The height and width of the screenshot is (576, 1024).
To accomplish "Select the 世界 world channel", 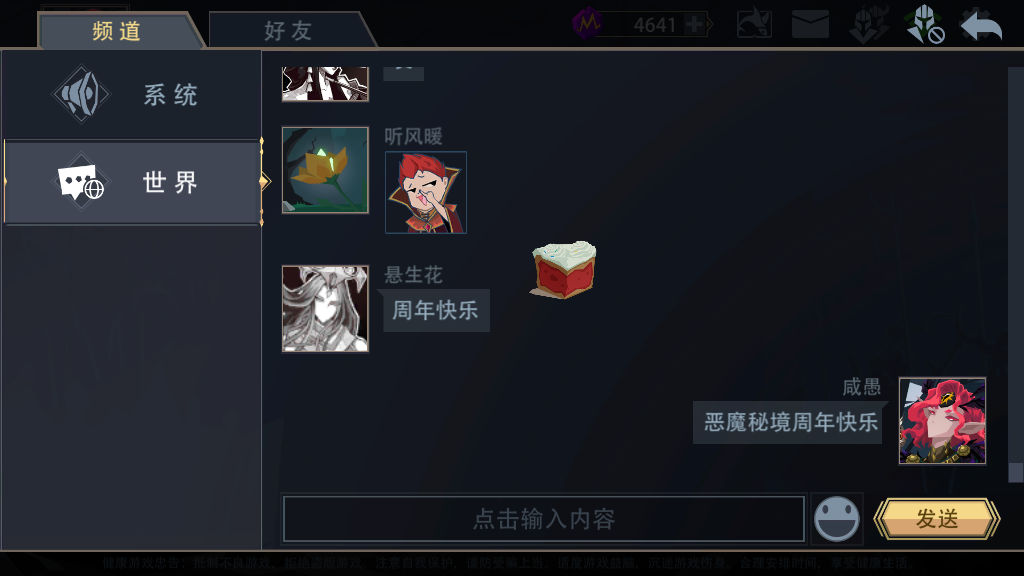I will point(131,182).
